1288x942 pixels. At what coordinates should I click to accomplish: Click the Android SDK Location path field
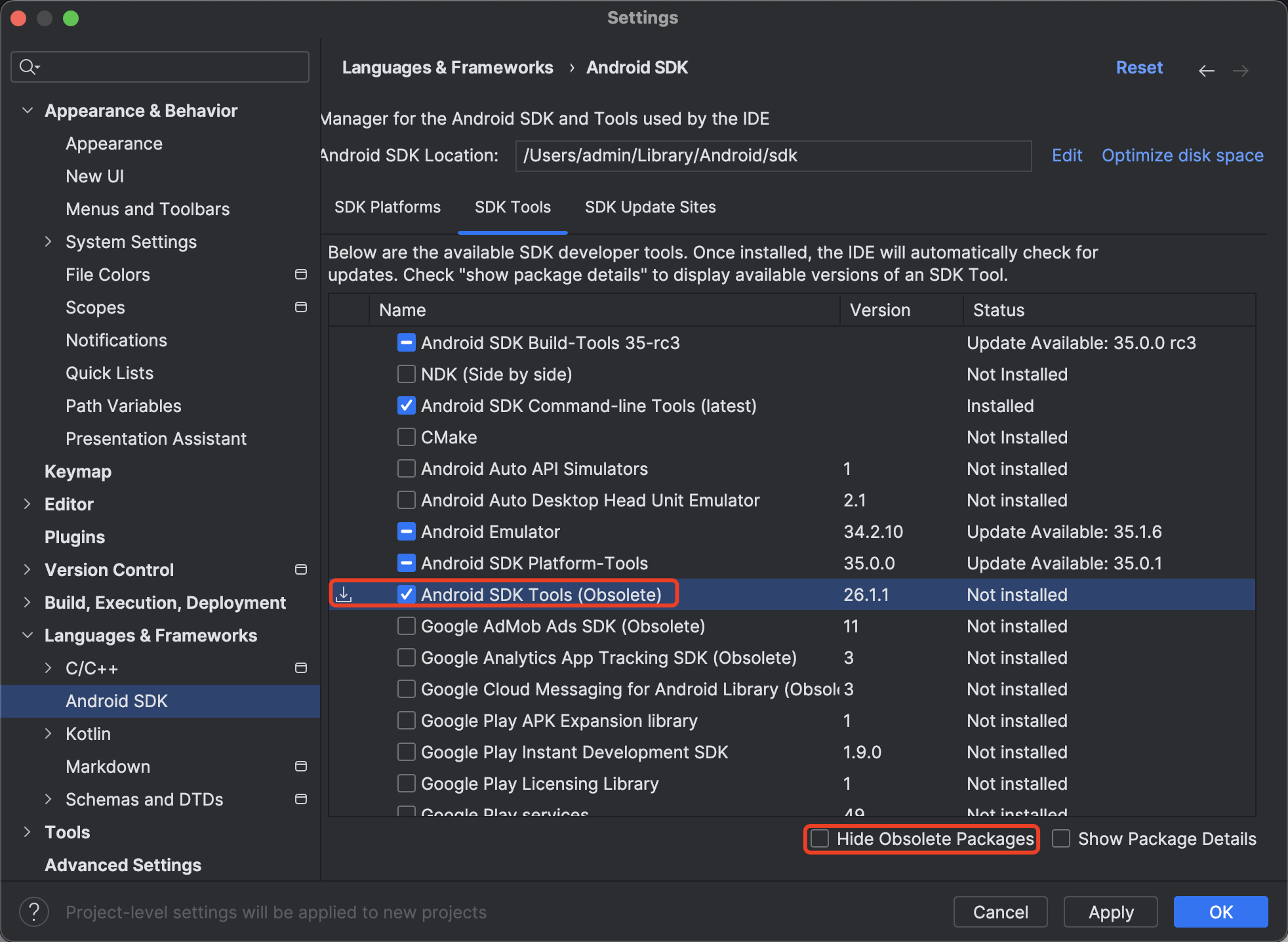[x=773, y=155]
